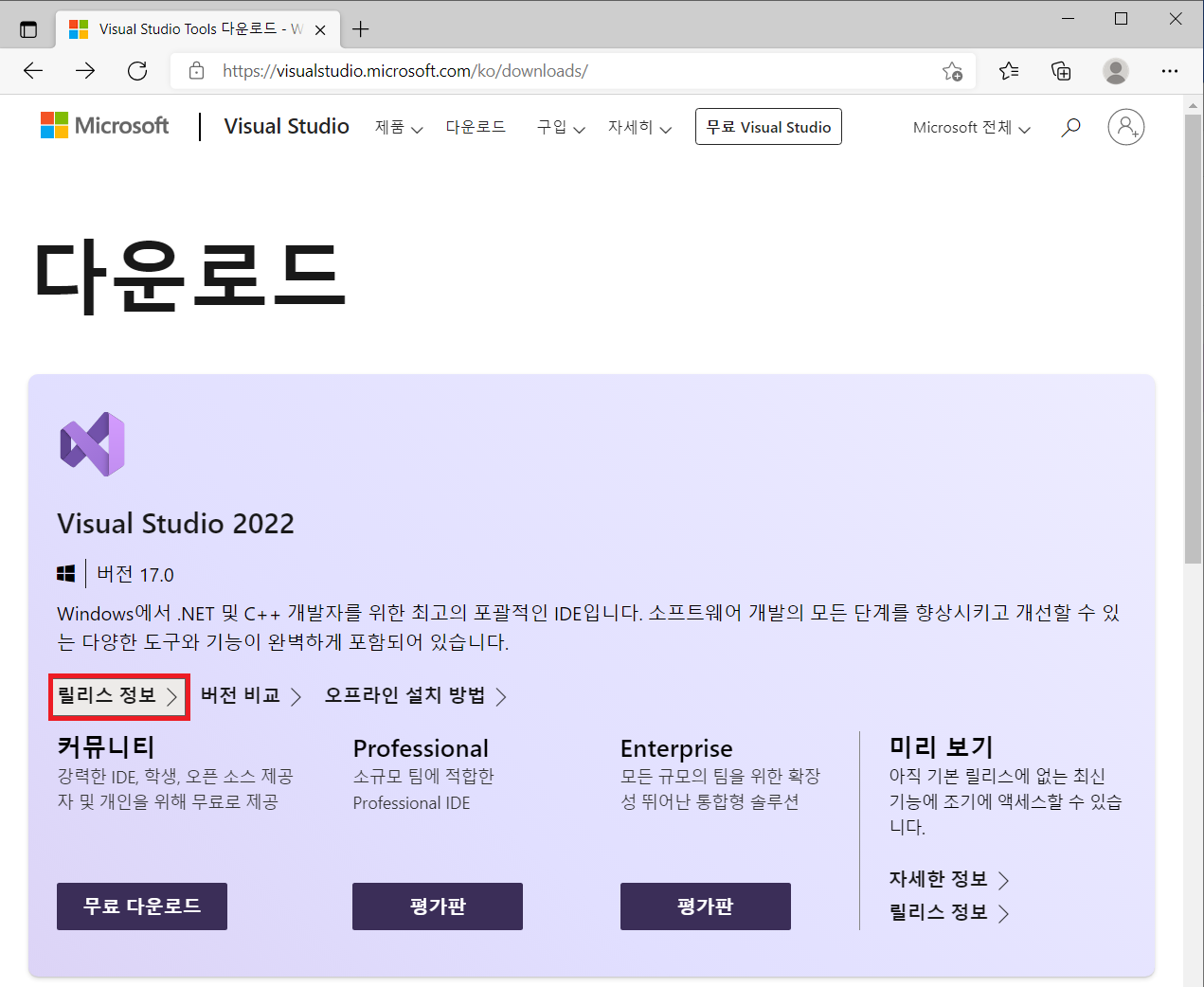
Task: Click the site lock icon in address bar
Action: point(197,71)
